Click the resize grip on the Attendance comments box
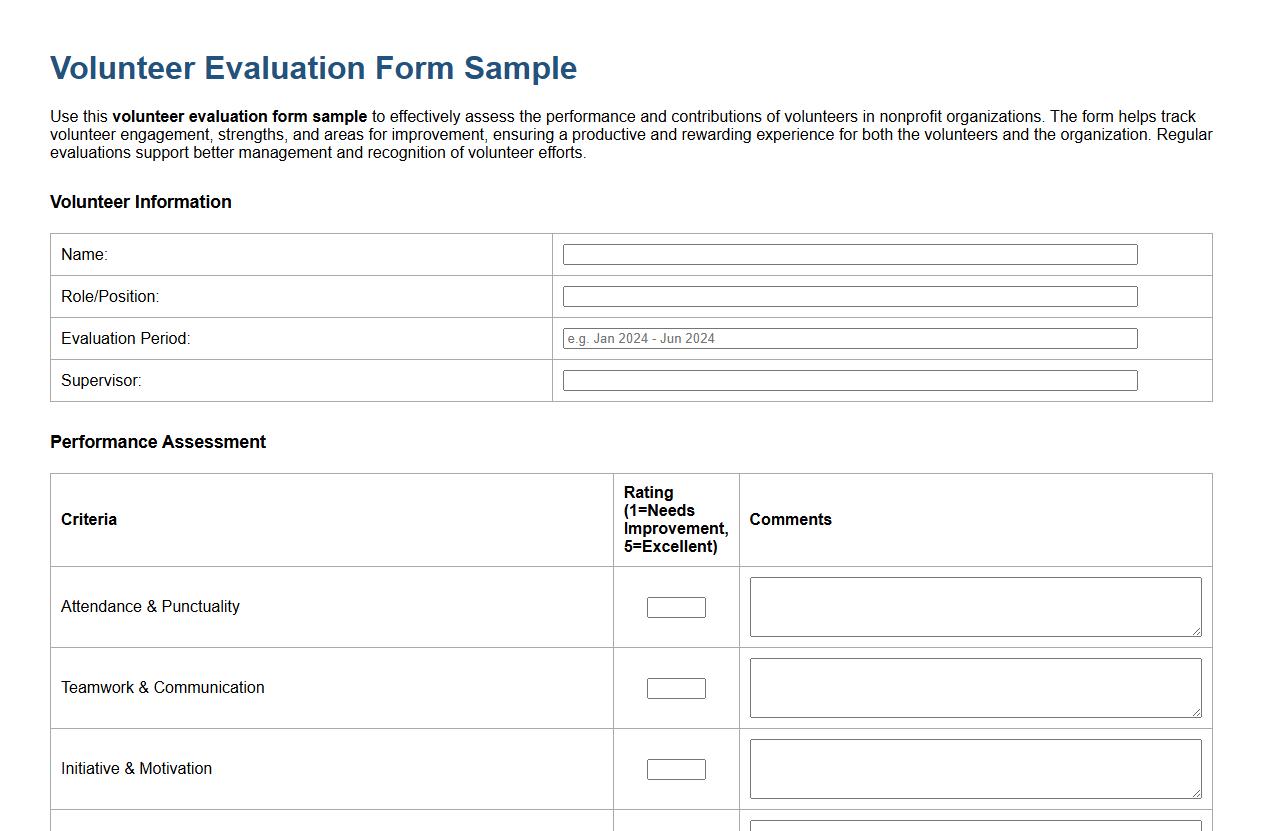Image resolution: width=1263 pixels, height=831 pixels. (x=1196, y=632)
